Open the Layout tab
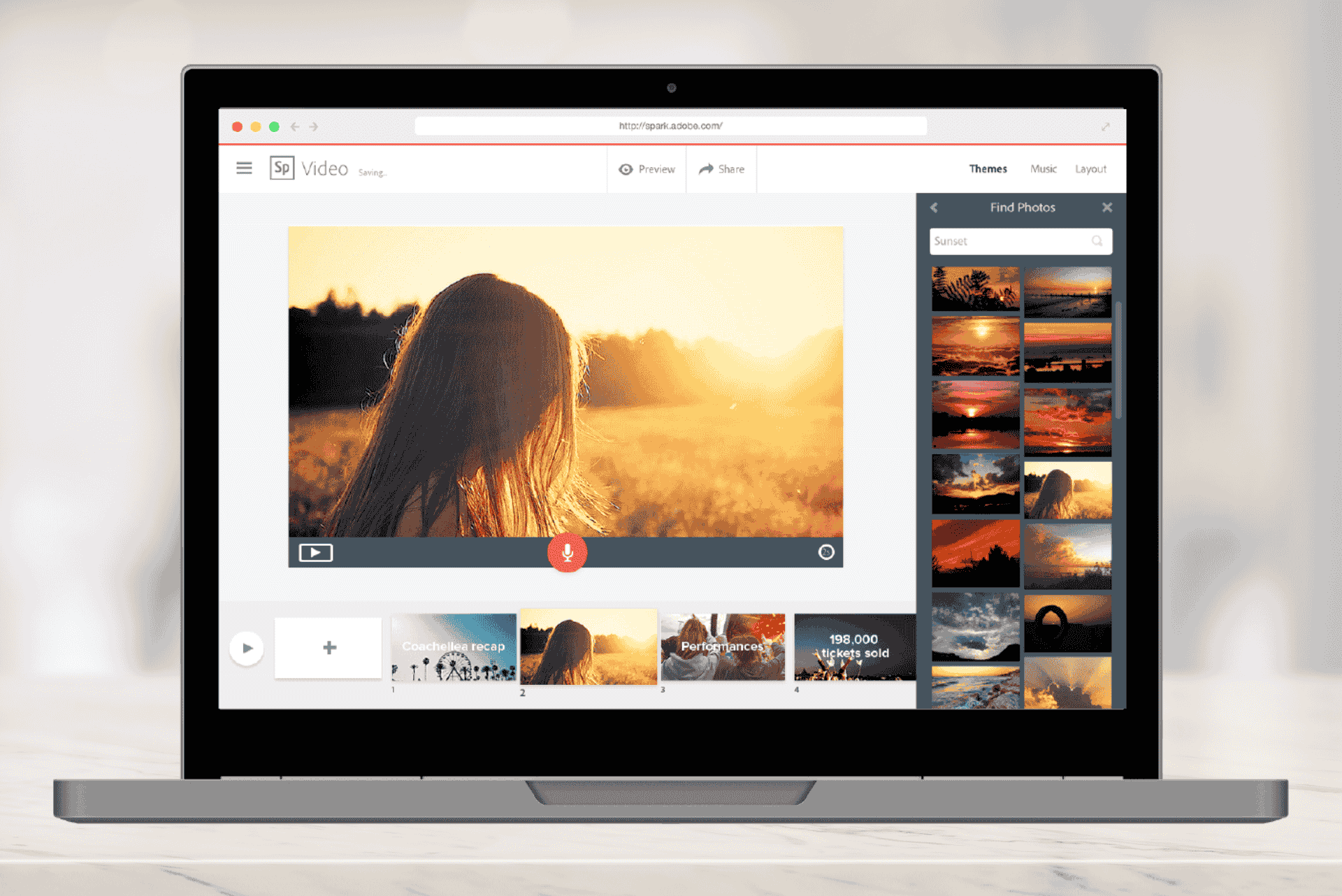This screenshot has height=896, width=1342. coord(1090,169)
